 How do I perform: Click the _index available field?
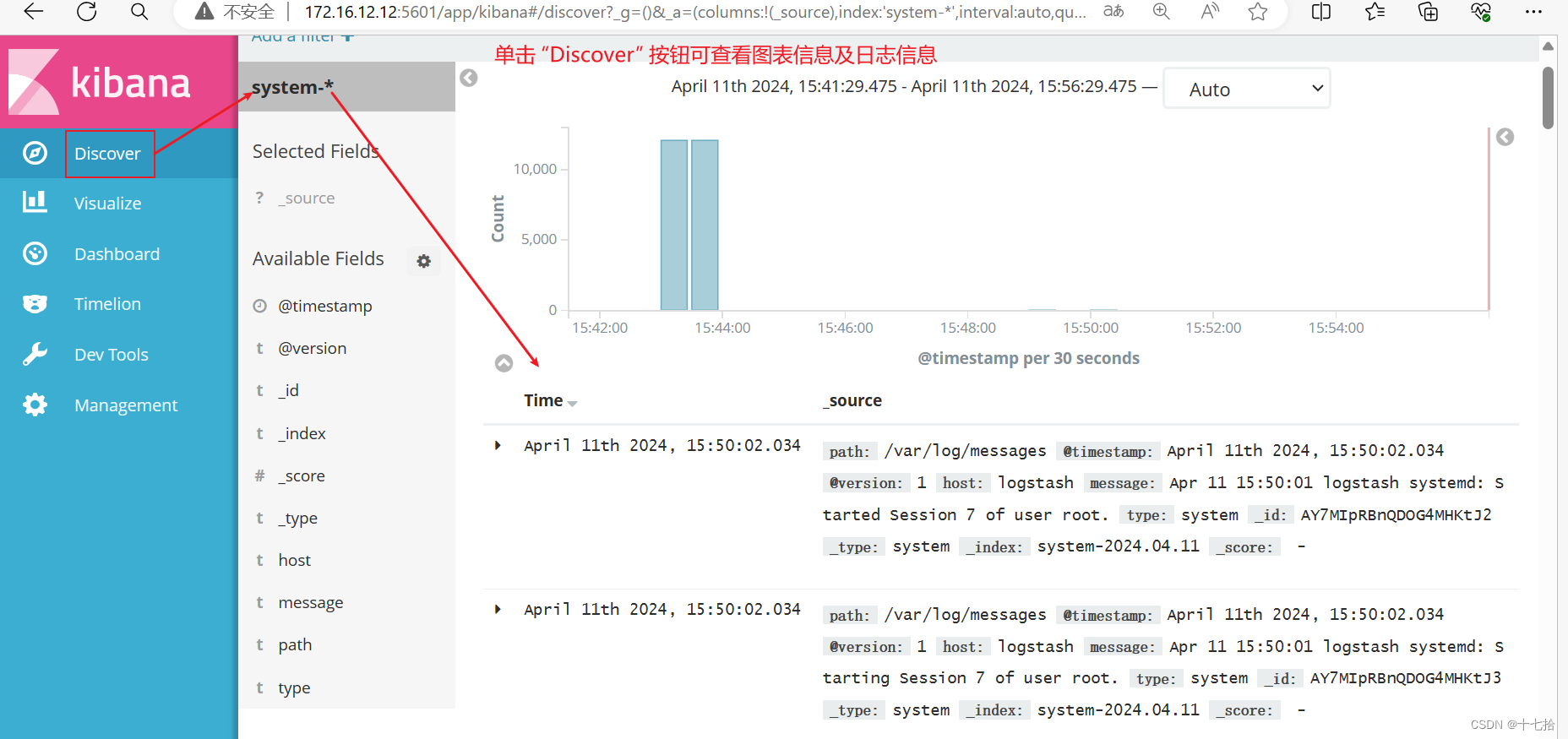pyautogui.click(x=302, y=433)
